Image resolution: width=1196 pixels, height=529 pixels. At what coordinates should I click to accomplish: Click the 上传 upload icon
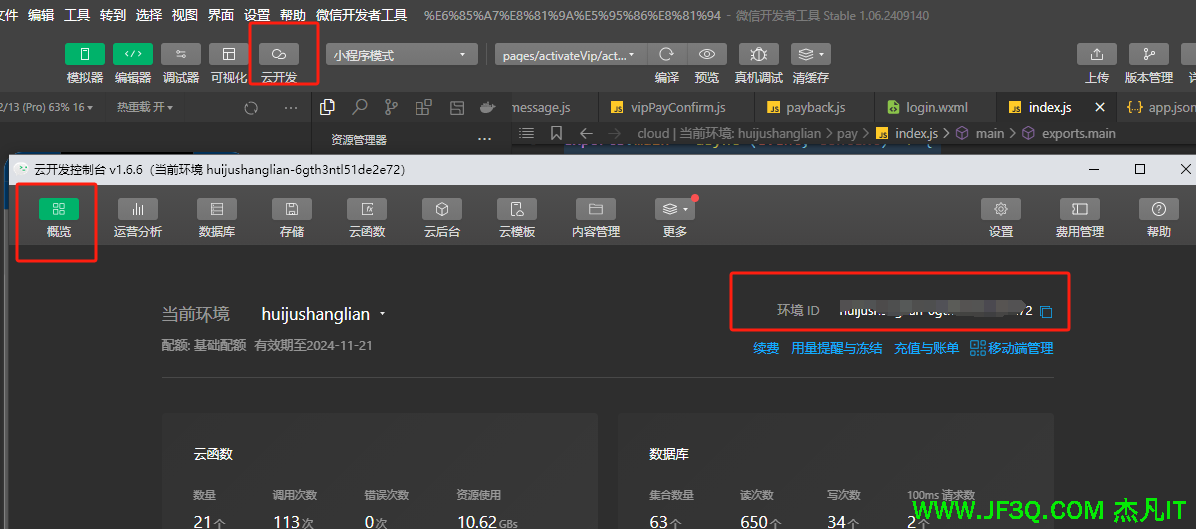1097,54
